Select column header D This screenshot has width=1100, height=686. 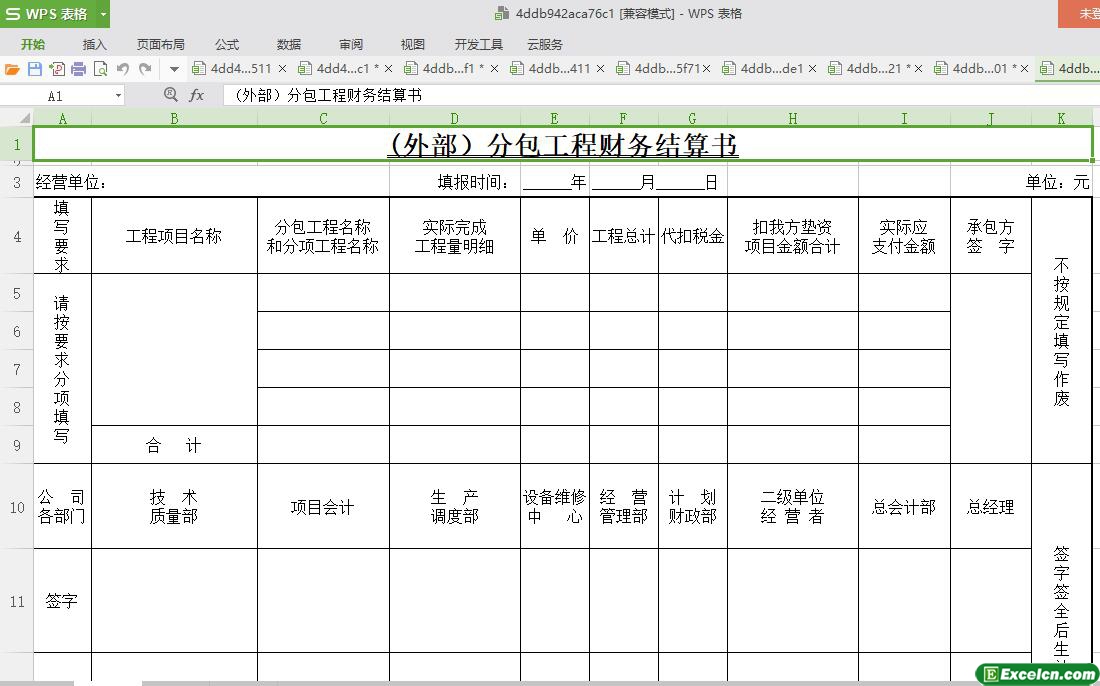(454, 119)
